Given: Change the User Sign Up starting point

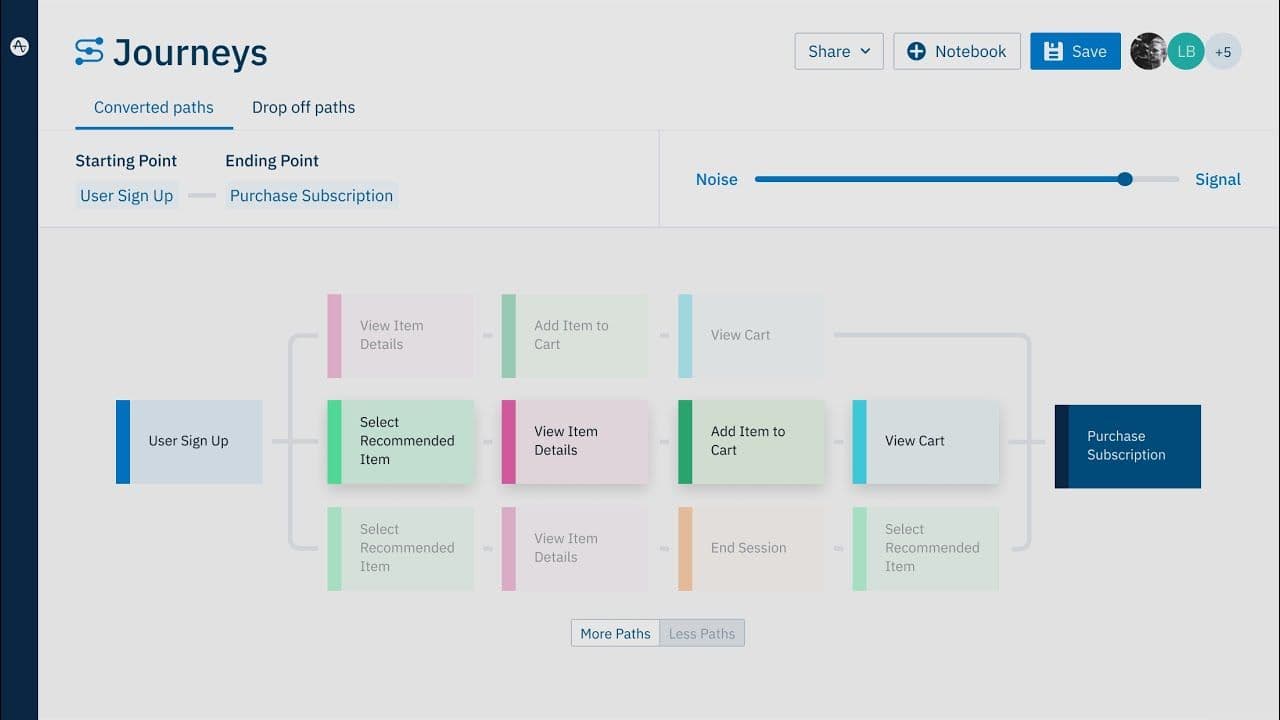Looking at the screenshot, I should tap(126, 195).
